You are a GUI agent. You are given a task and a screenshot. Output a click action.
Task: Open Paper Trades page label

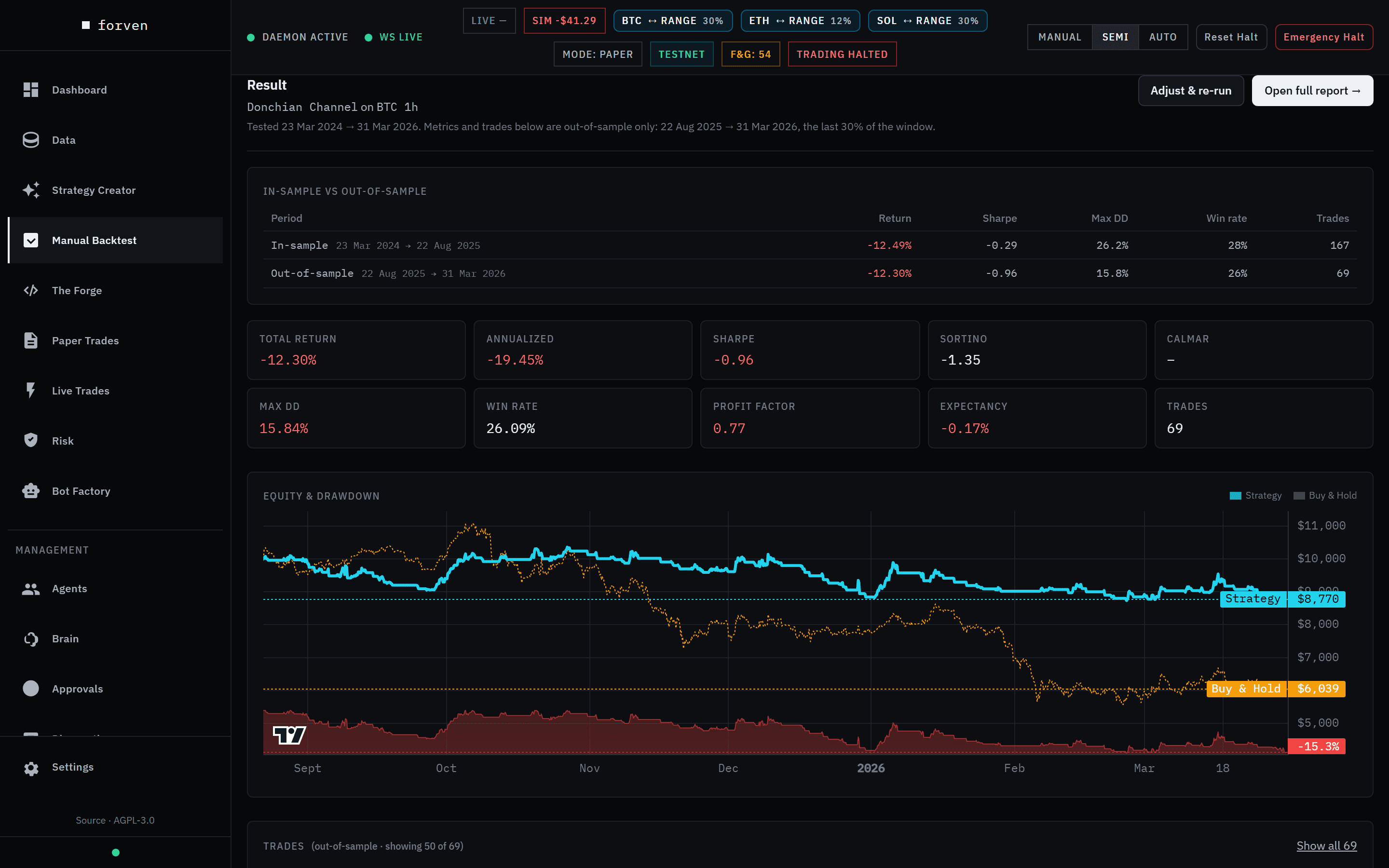[x=85, y=340]
